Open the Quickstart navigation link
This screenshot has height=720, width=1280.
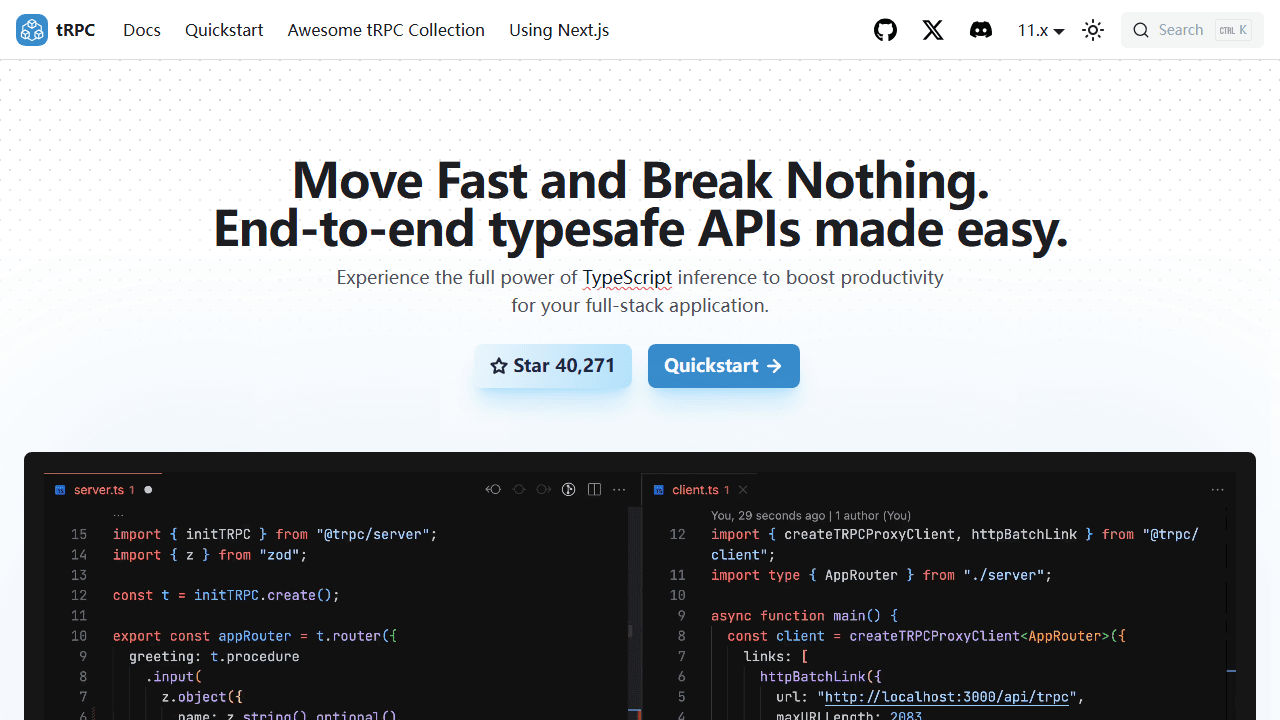(224, 30)
